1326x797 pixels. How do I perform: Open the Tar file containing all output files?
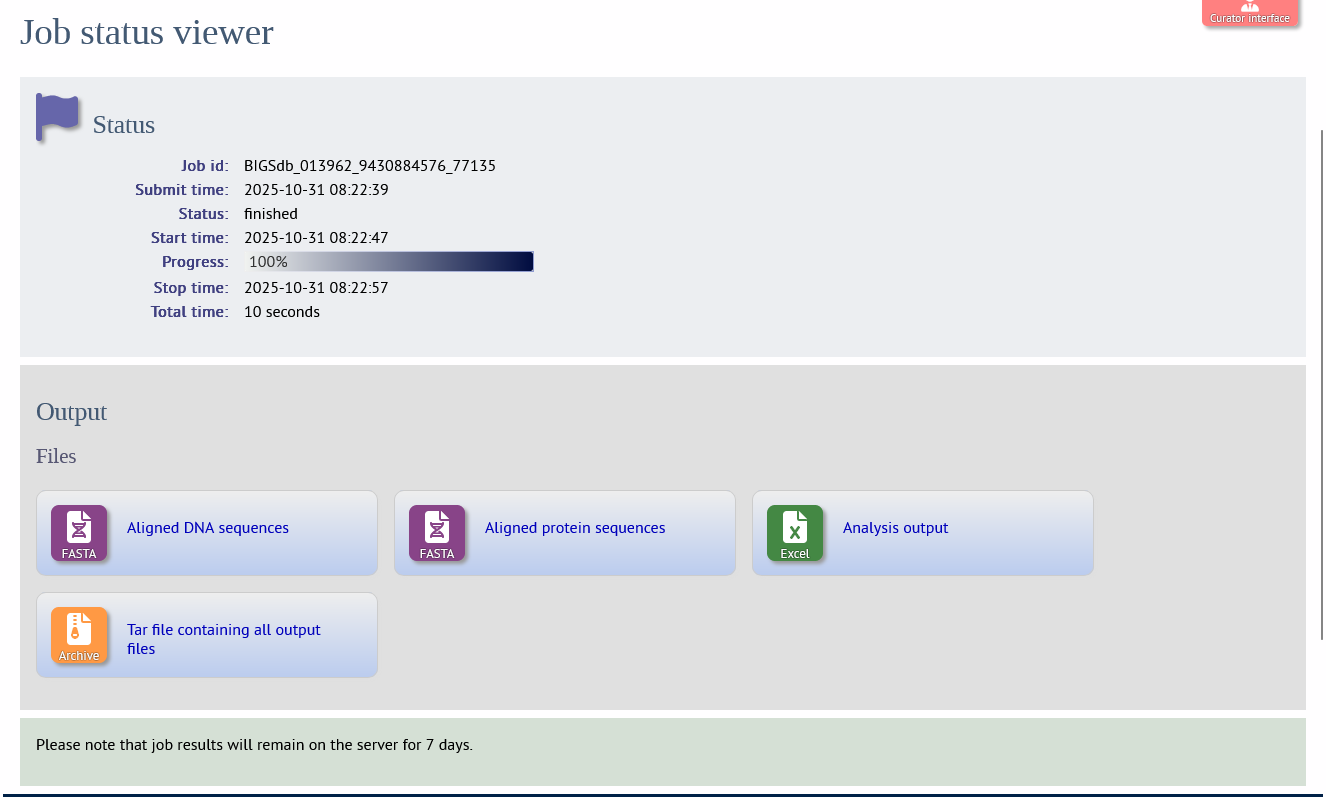click(224, 639)
